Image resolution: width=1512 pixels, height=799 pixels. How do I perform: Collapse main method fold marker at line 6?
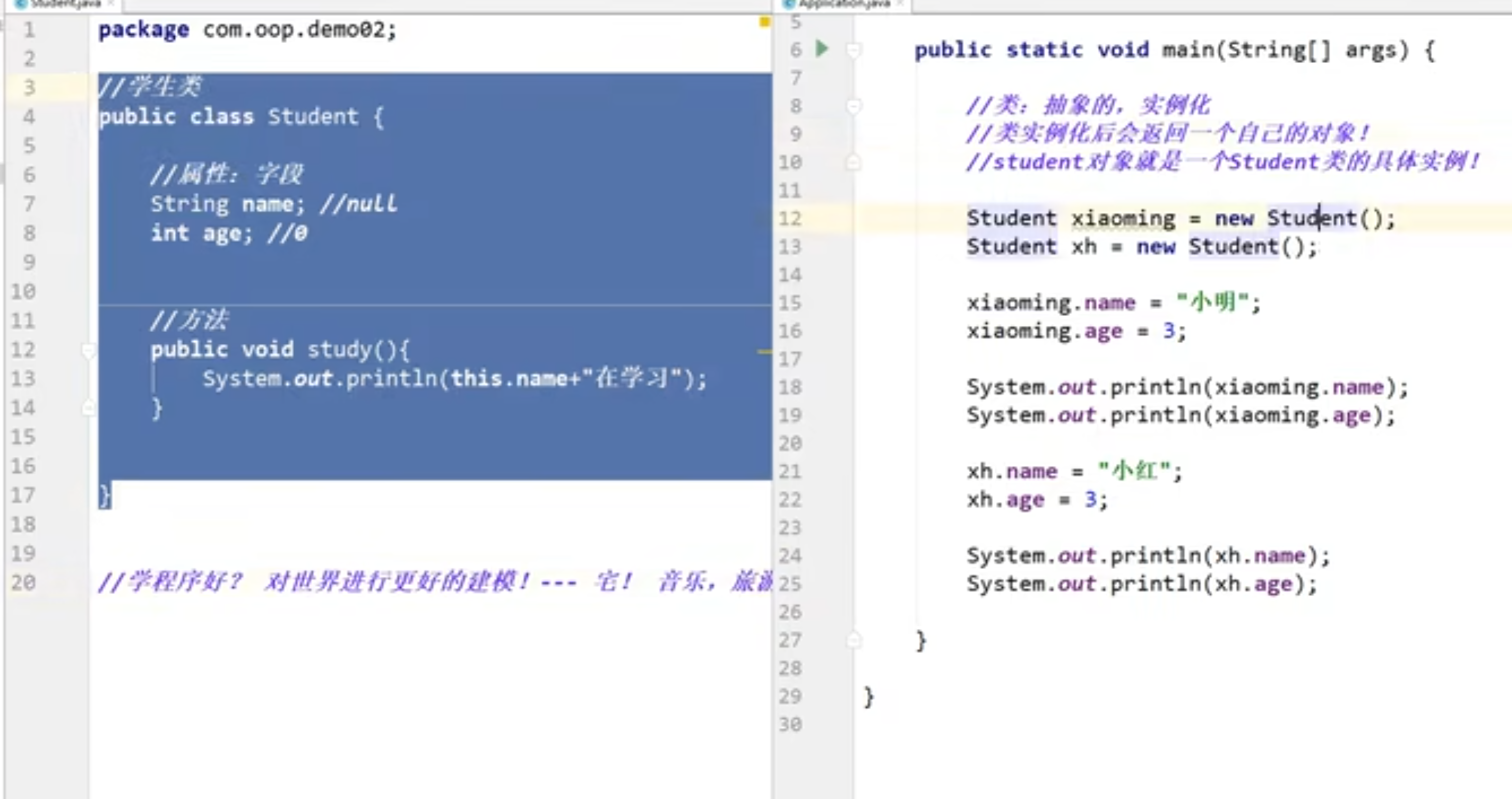tap(854, 51)
